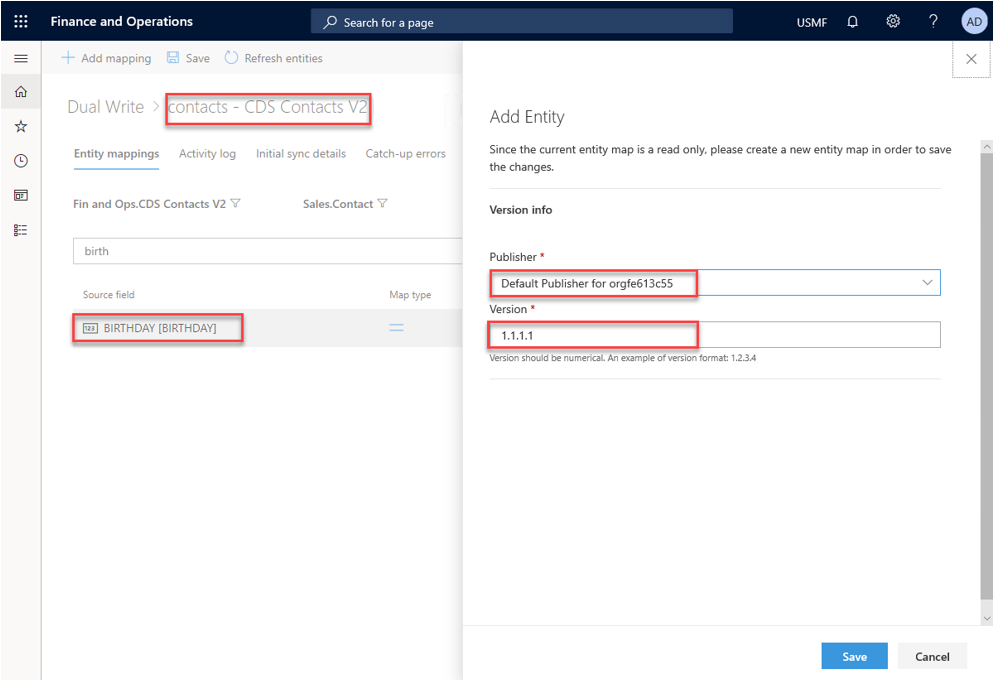Click the Version input field
The image size is (993, 680).
click(715, 335)
